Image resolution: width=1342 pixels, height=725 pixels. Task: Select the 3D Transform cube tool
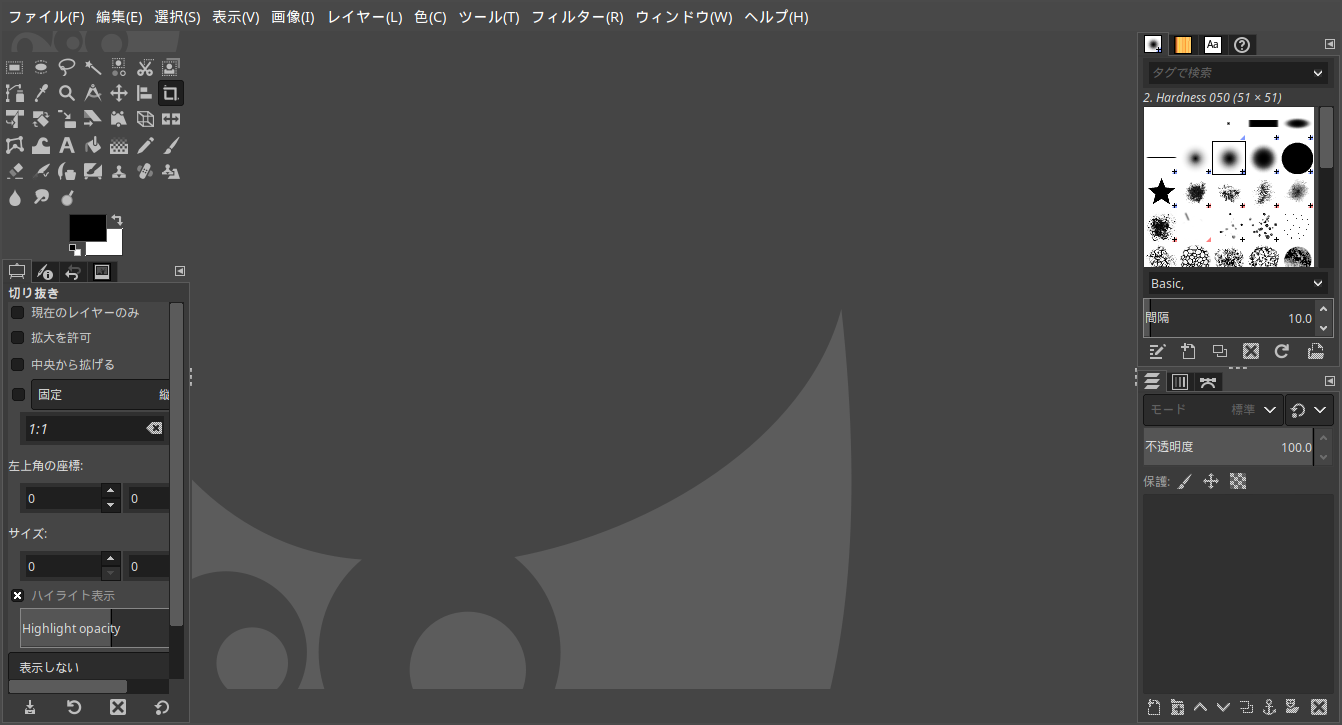[x=145, y=119]
